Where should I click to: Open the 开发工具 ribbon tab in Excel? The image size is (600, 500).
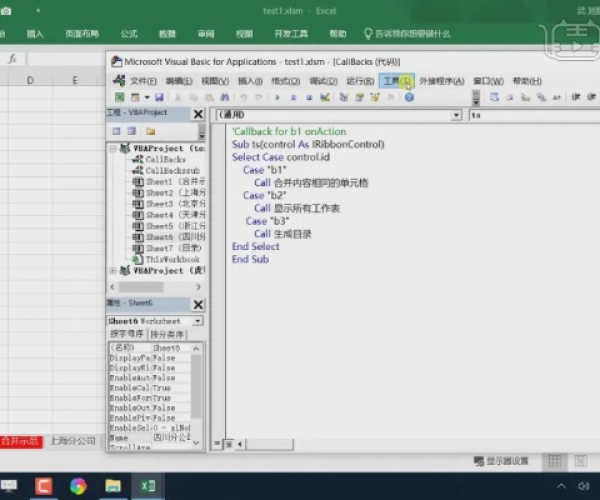(x=291, y=34)
